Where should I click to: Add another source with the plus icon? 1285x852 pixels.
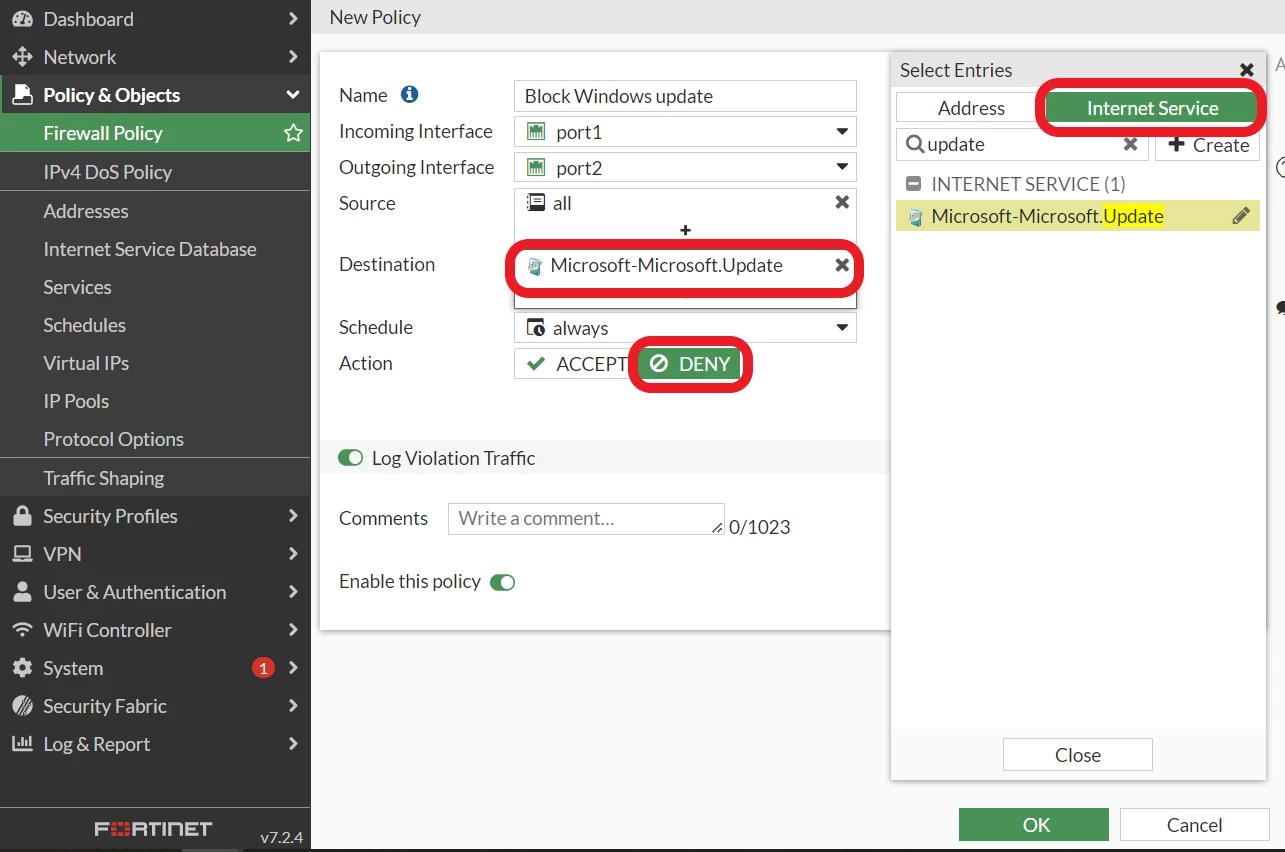[x=685, y=230]
